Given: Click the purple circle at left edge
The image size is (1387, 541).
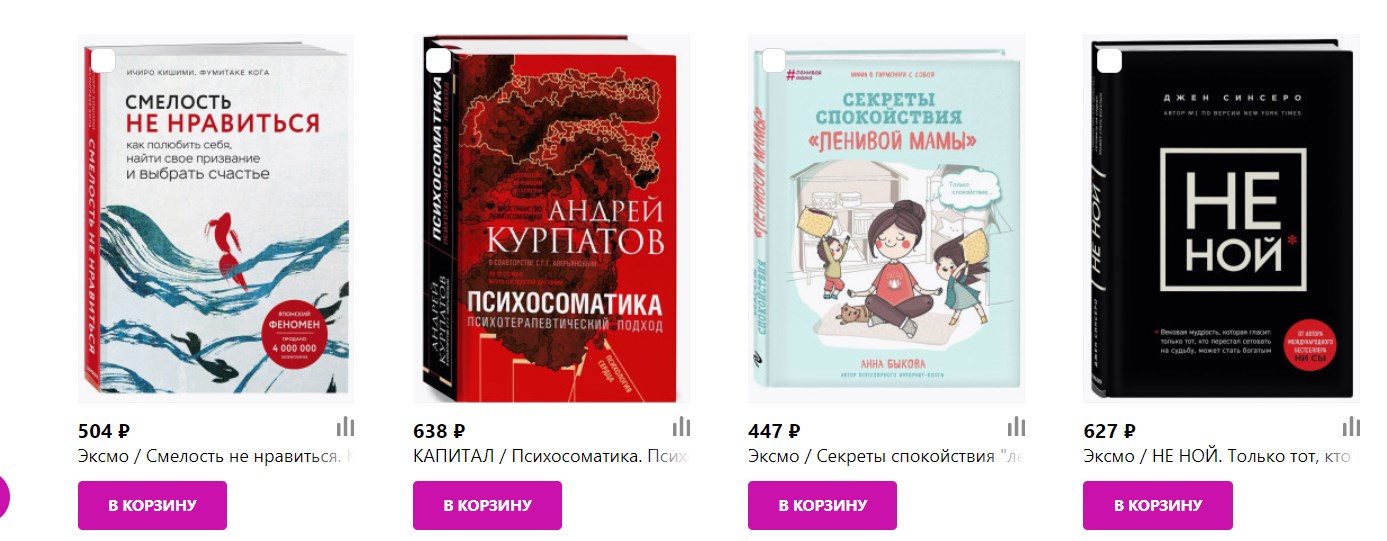Looking at the screenshot, I should pos(3,495).
